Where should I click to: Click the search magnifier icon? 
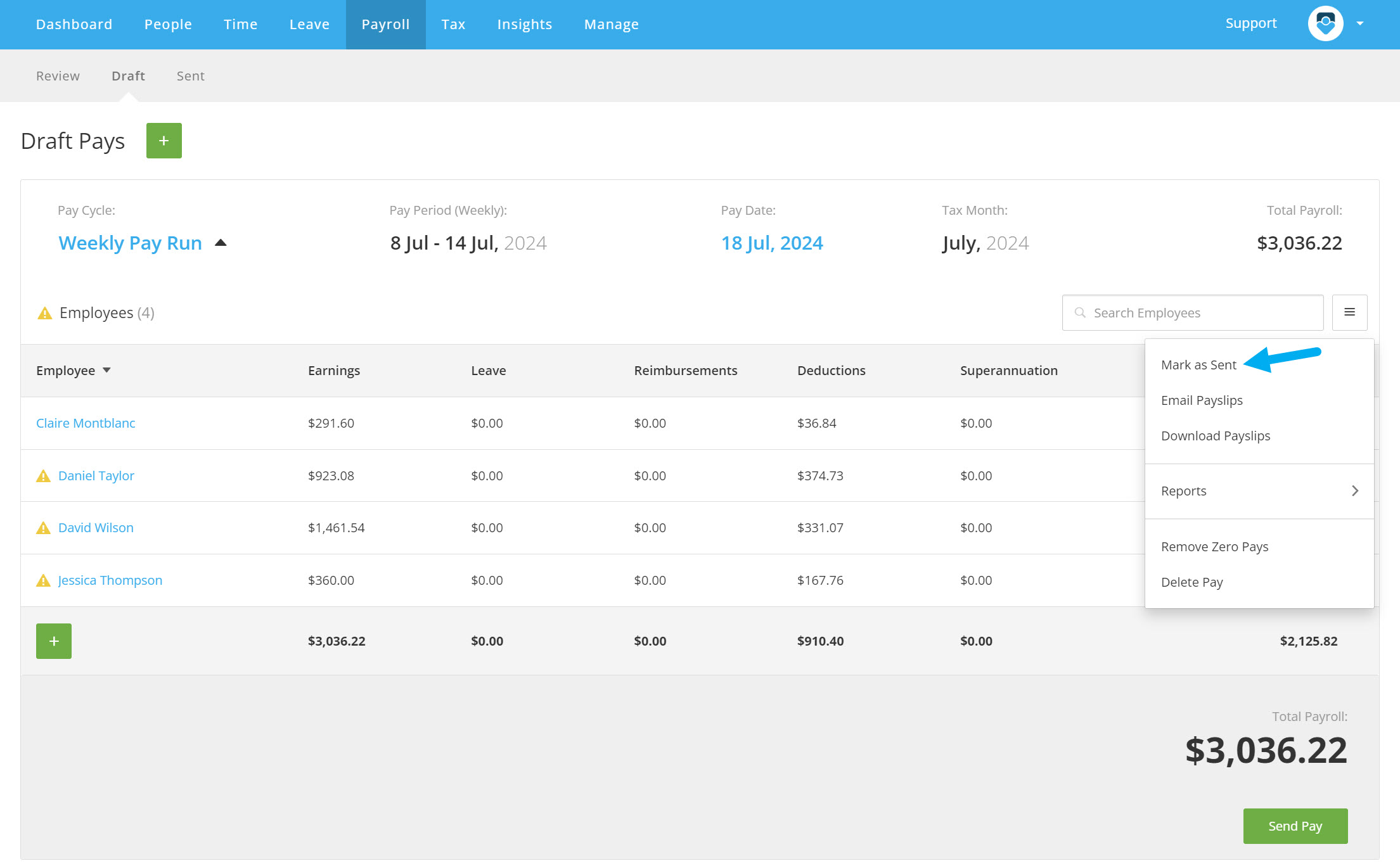click(x=1080, y=312)
